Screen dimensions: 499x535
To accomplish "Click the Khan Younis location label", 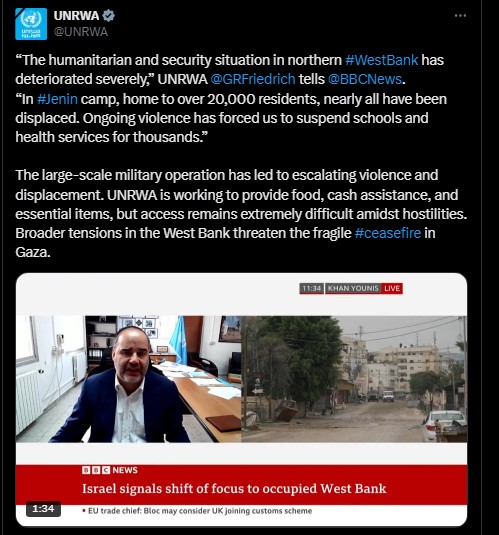I will [353, 289].
